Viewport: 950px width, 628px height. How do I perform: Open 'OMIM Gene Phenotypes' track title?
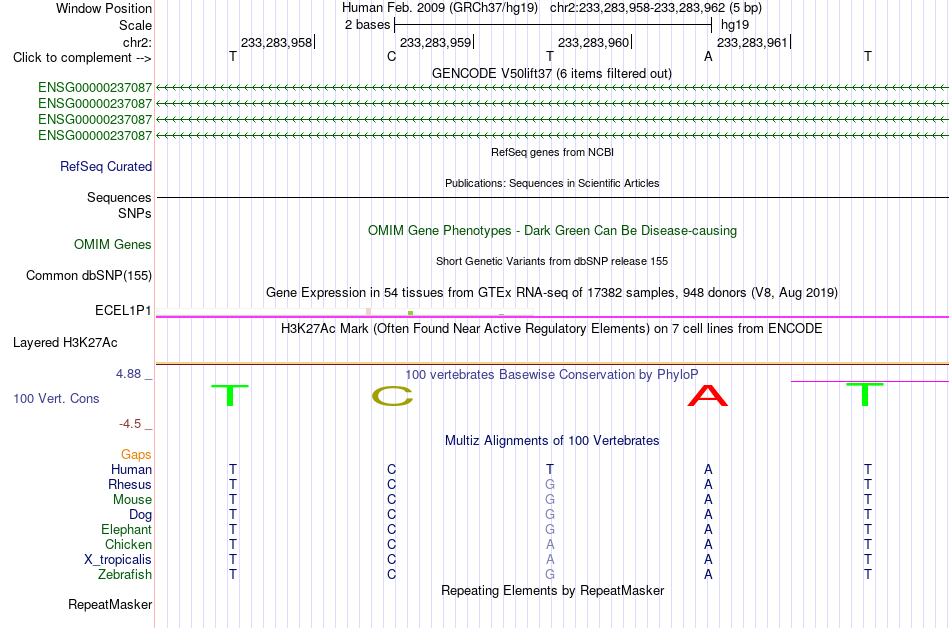point(552,231)
